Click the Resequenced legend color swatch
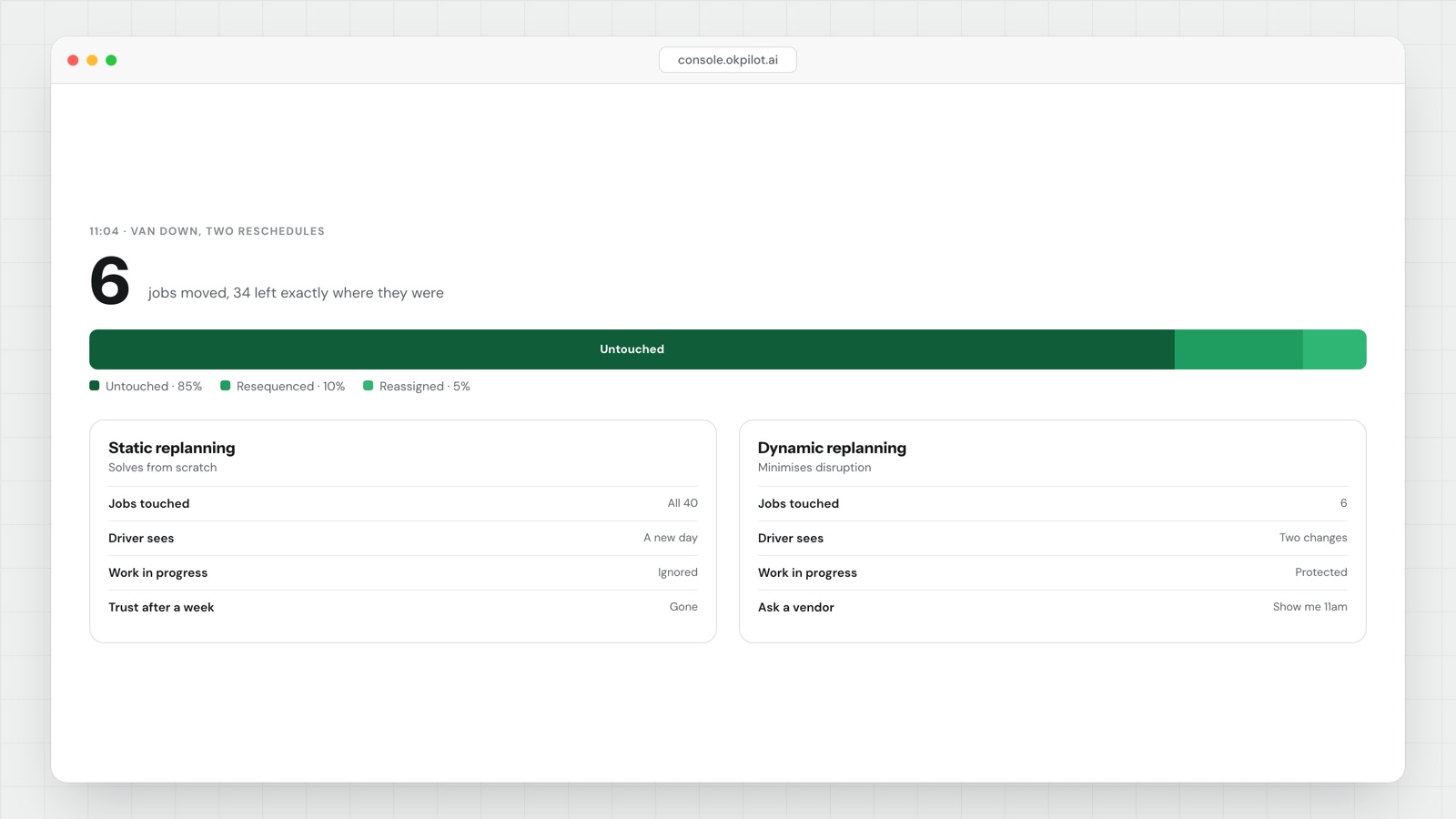The image size is (1456, 819). point(226,386)
